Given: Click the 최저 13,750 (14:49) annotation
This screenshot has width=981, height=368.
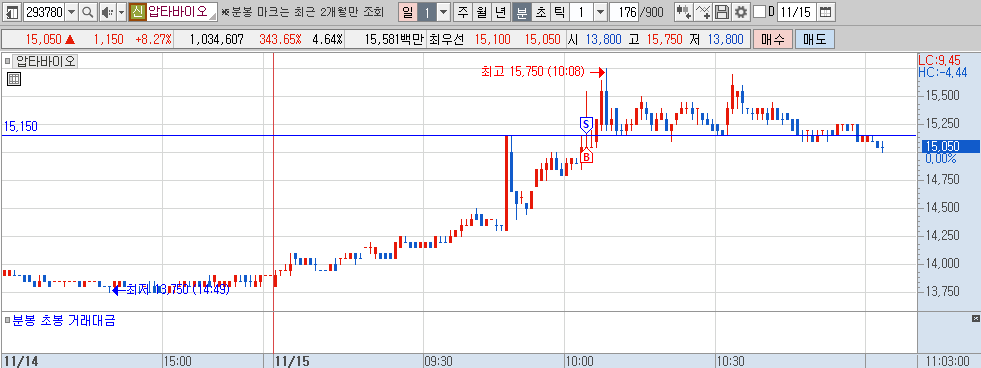Looking at the screenshot, I should point(178,289).
